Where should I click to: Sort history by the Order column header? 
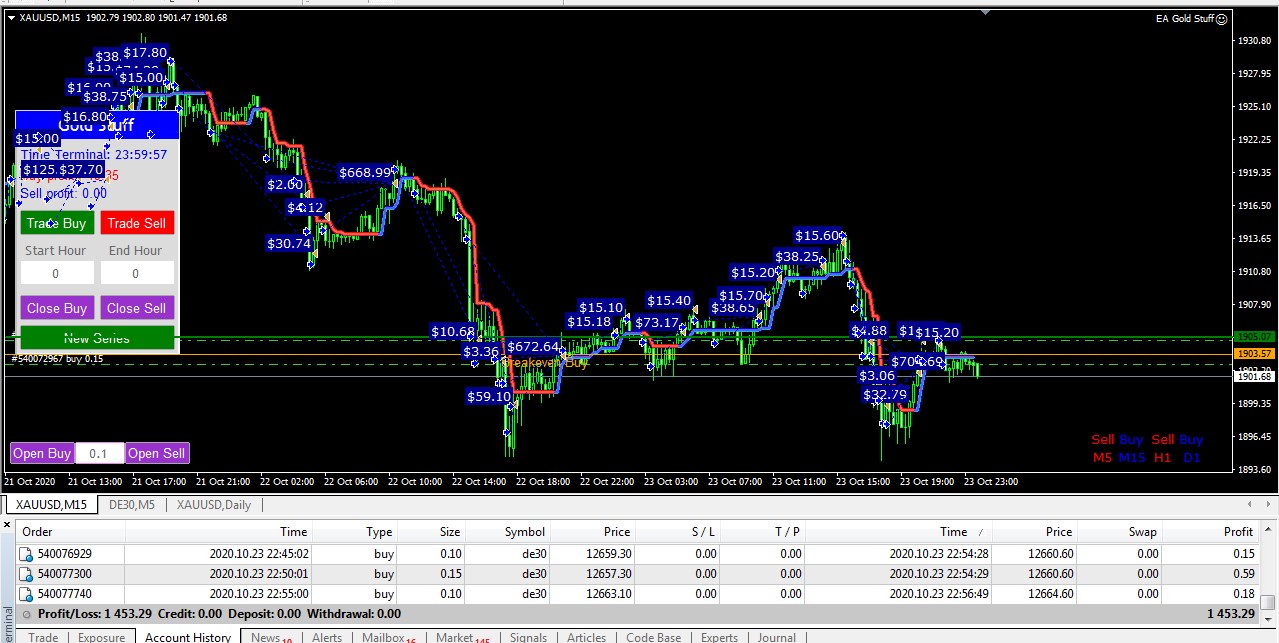coord(70,532)
